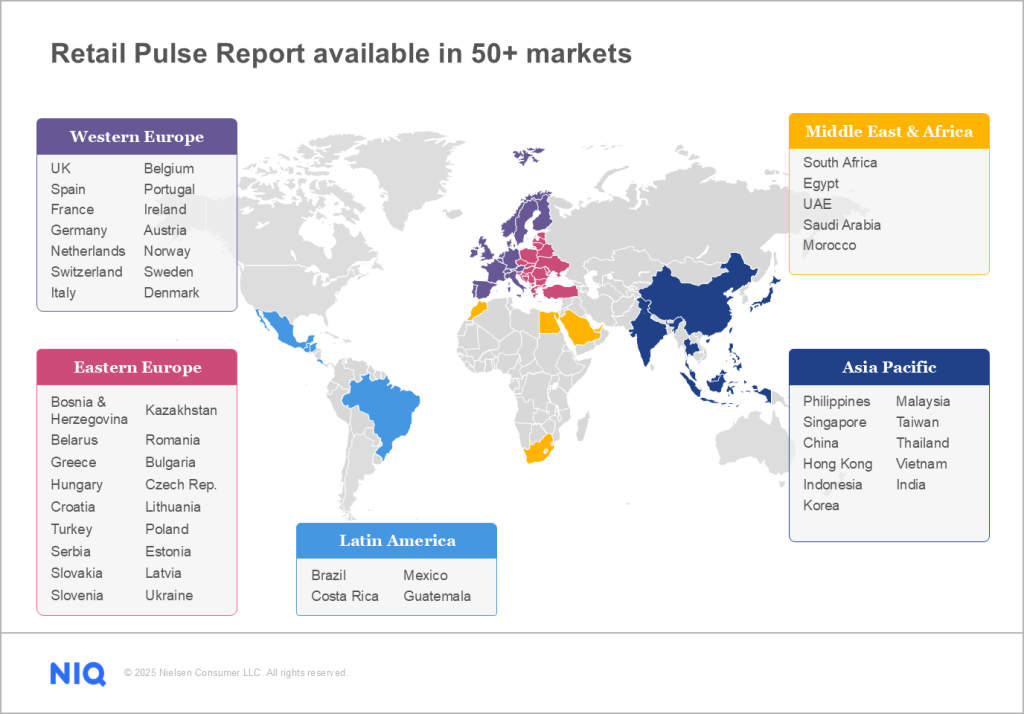Click the 'Indonesia' entry
The image size is (1024, 714).
[x=833, y=485]
